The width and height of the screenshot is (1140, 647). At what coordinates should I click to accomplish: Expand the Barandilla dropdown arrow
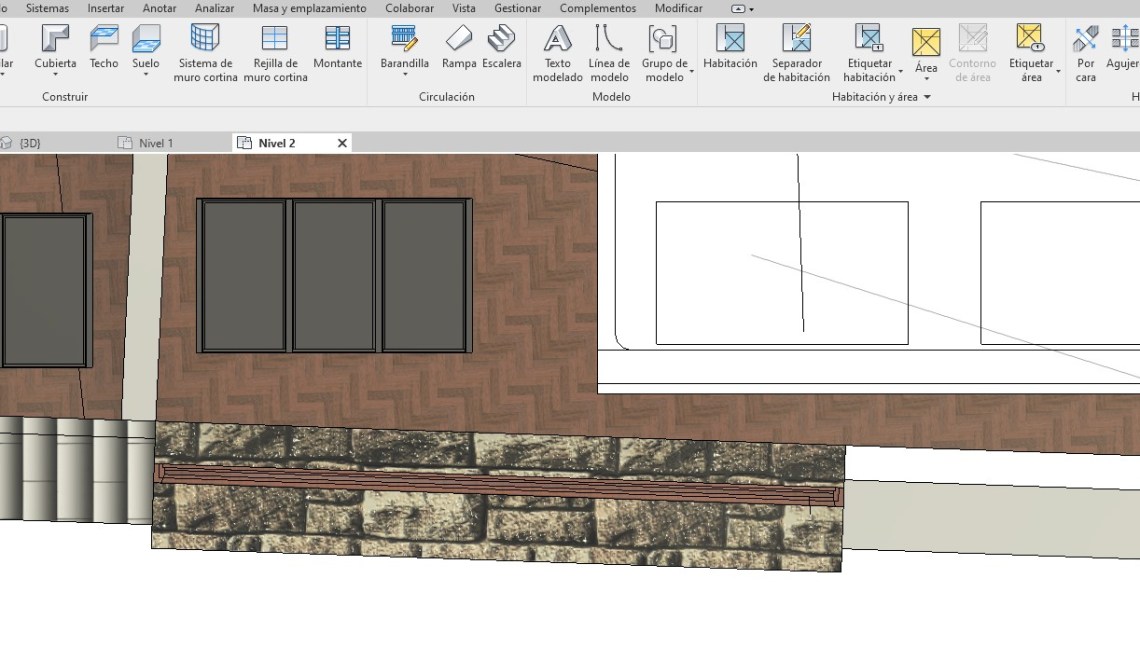[405, 75]
